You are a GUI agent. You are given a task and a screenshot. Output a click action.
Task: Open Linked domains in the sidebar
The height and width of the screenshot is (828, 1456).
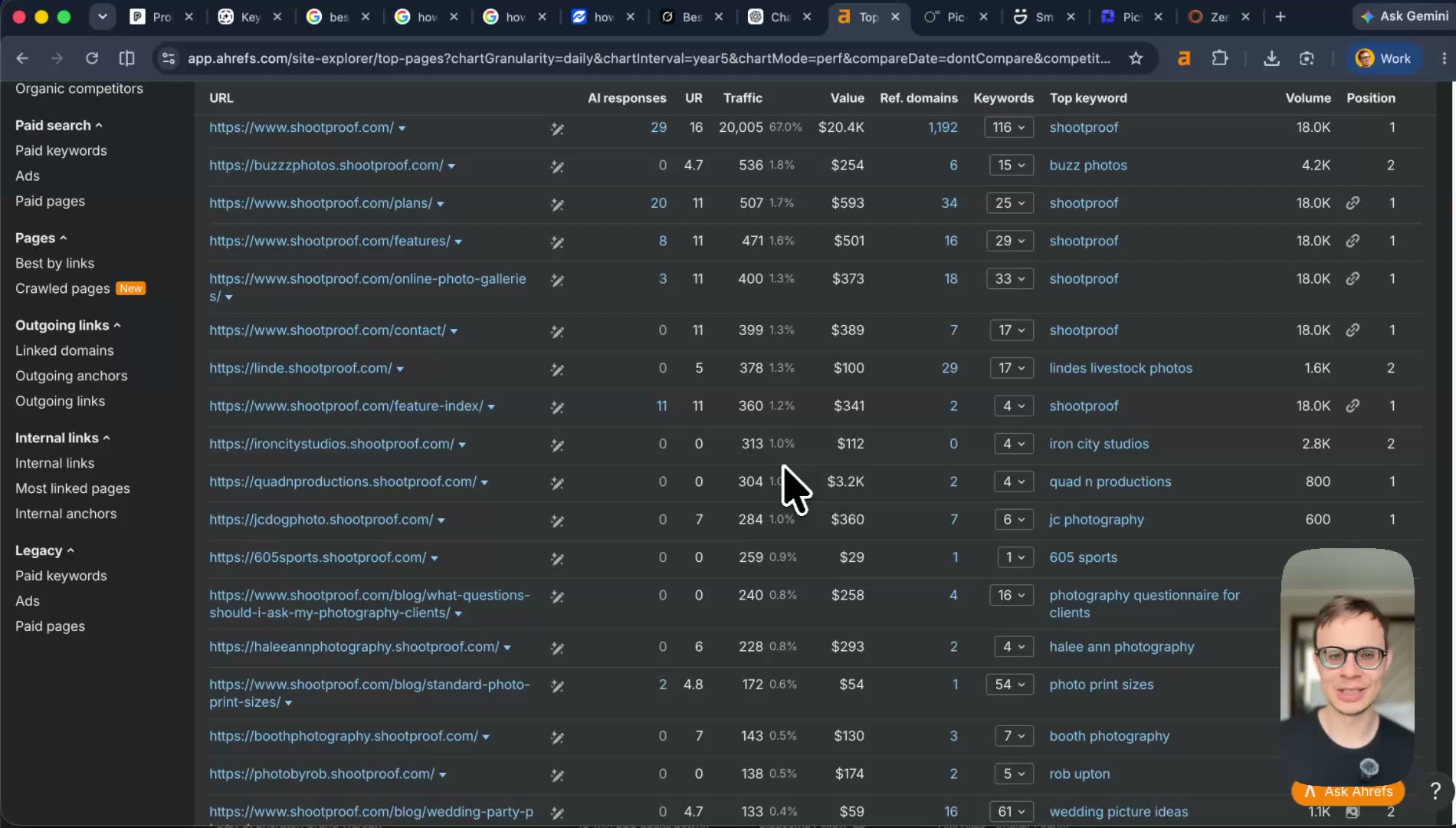(x=64, y=351)
